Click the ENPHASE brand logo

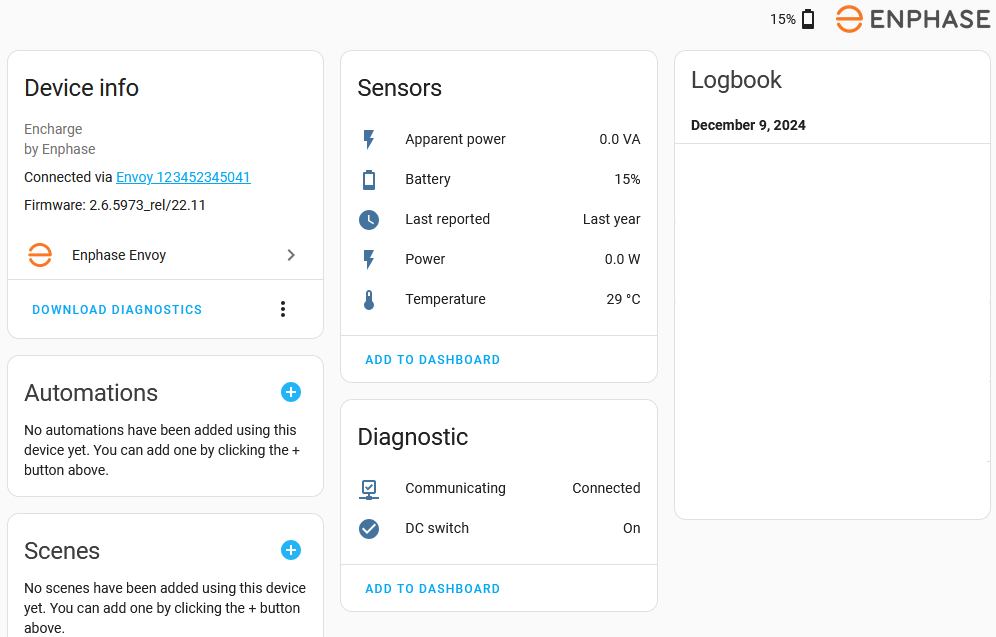click(x=913, y=19)
